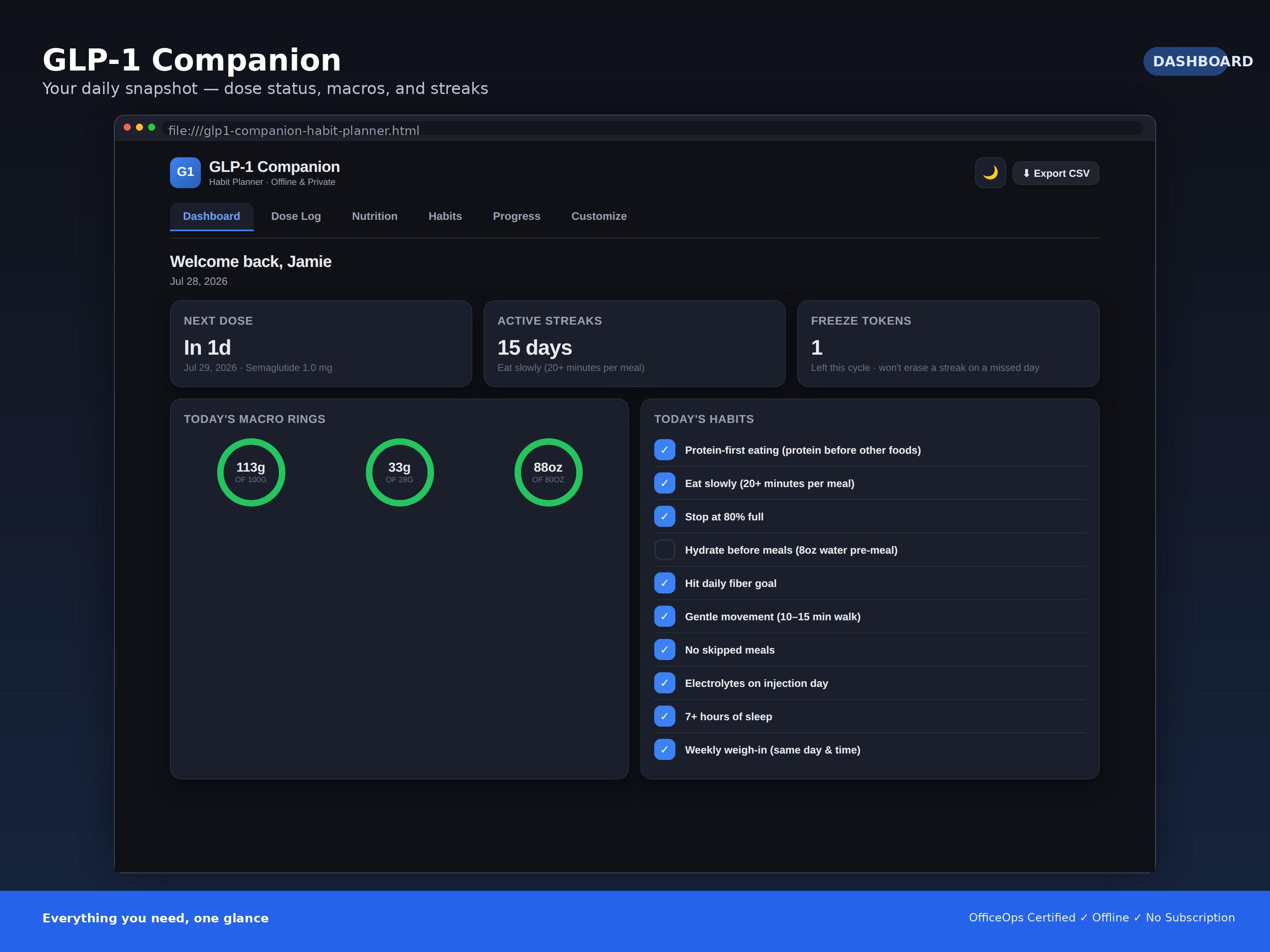
Task: Check the Hydrate before meals habit
Action: pyautogui.click(x=665, y=550)
